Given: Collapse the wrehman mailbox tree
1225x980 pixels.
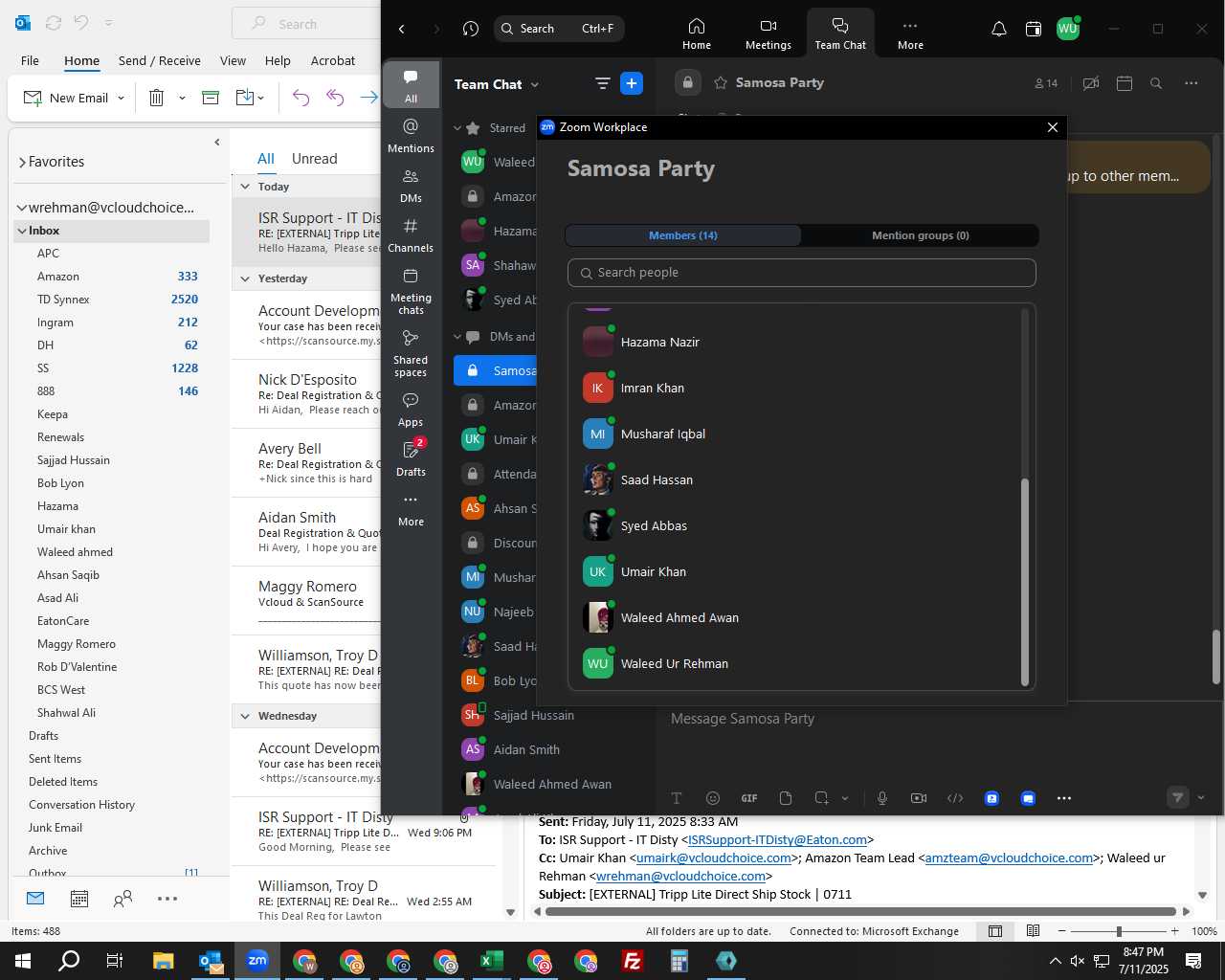Looking at the screenshot, I should pos(21,208).
